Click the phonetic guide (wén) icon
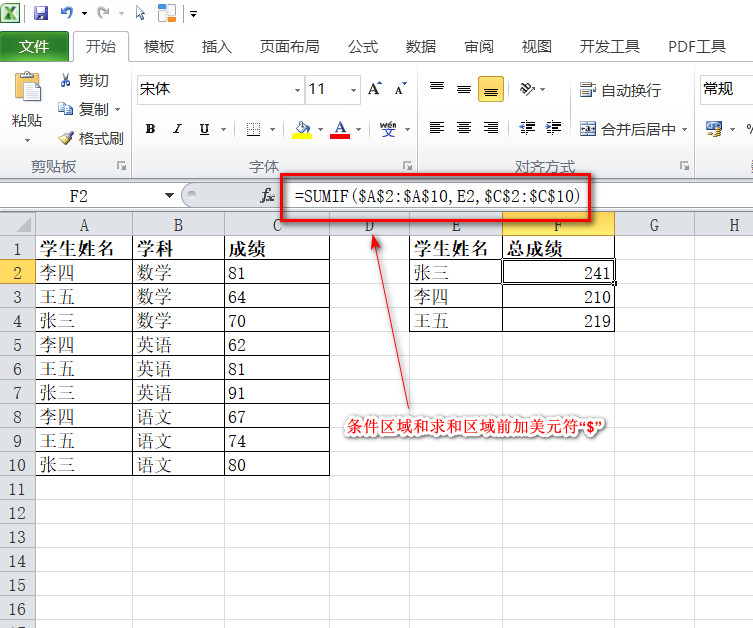This screenshot has width=753, height=628. pos(388,129)
